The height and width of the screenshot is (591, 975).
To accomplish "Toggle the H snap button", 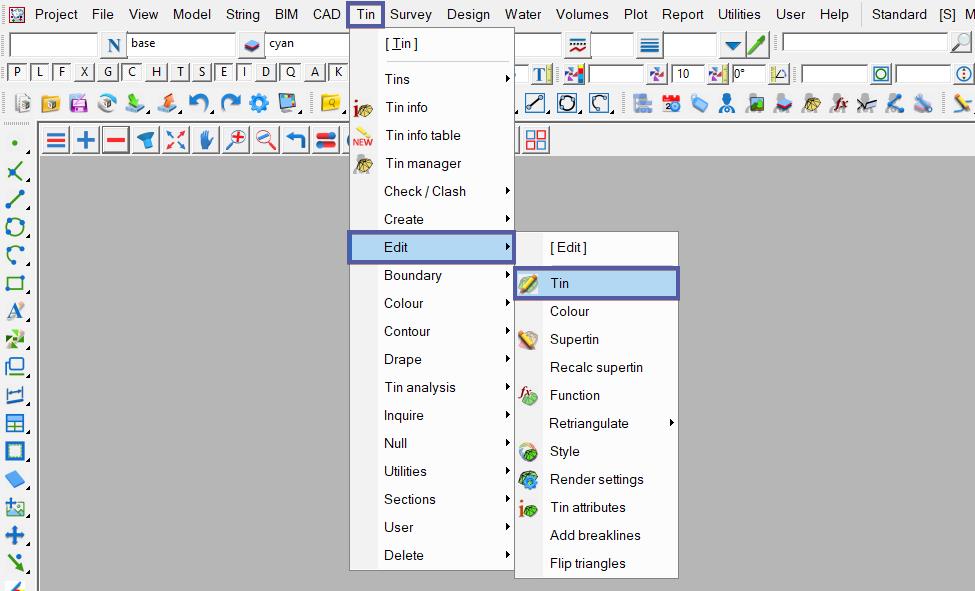I will (x=156, y=72).
